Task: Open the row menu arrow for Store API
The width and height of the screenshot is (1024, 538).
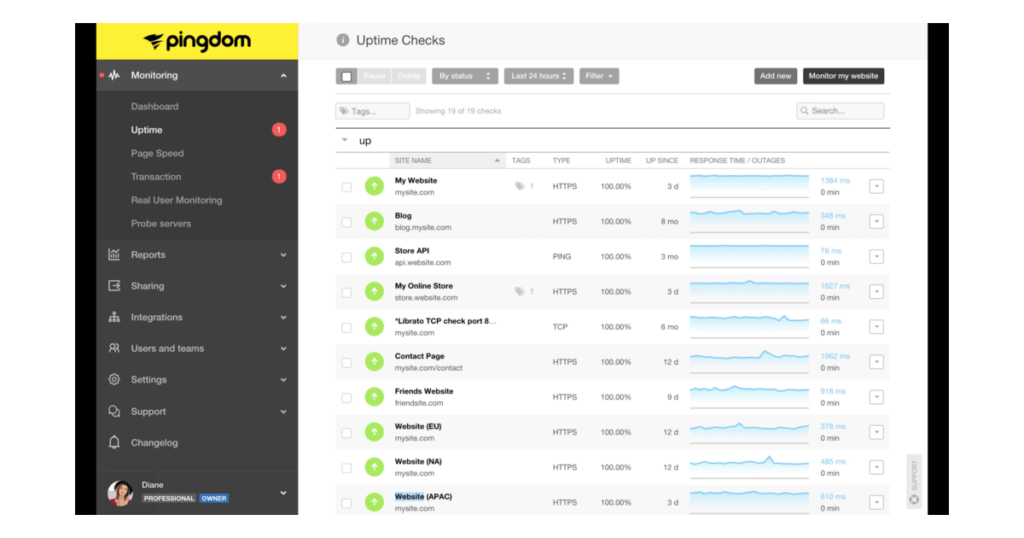Action: pos(876,257)
